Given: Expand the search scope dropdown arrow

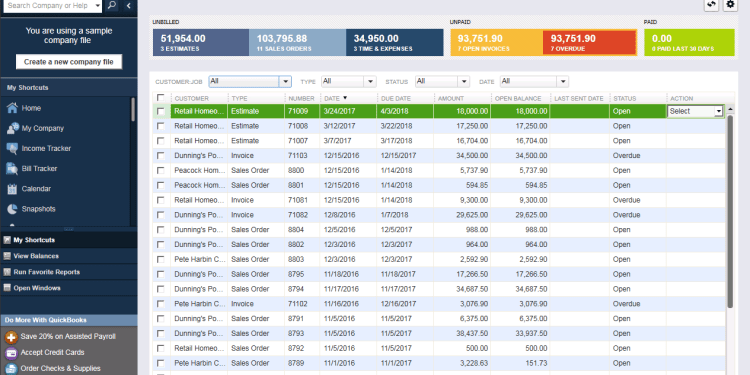Looking at the screenshot, I should (98, 6).
